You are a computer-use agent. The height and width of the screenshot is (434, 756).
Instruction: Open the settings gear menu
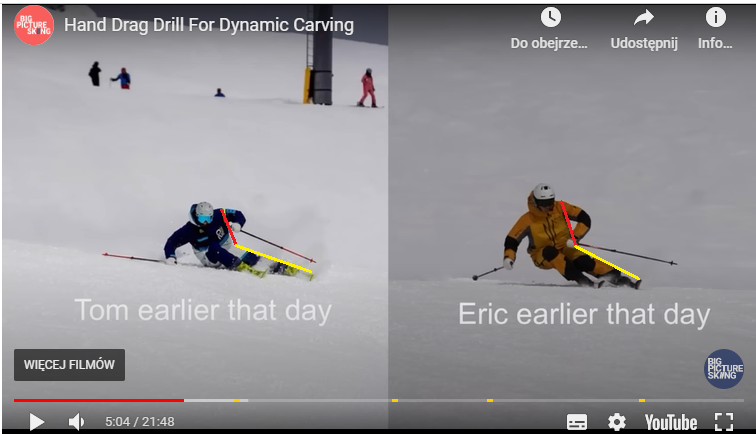point(617,422)
